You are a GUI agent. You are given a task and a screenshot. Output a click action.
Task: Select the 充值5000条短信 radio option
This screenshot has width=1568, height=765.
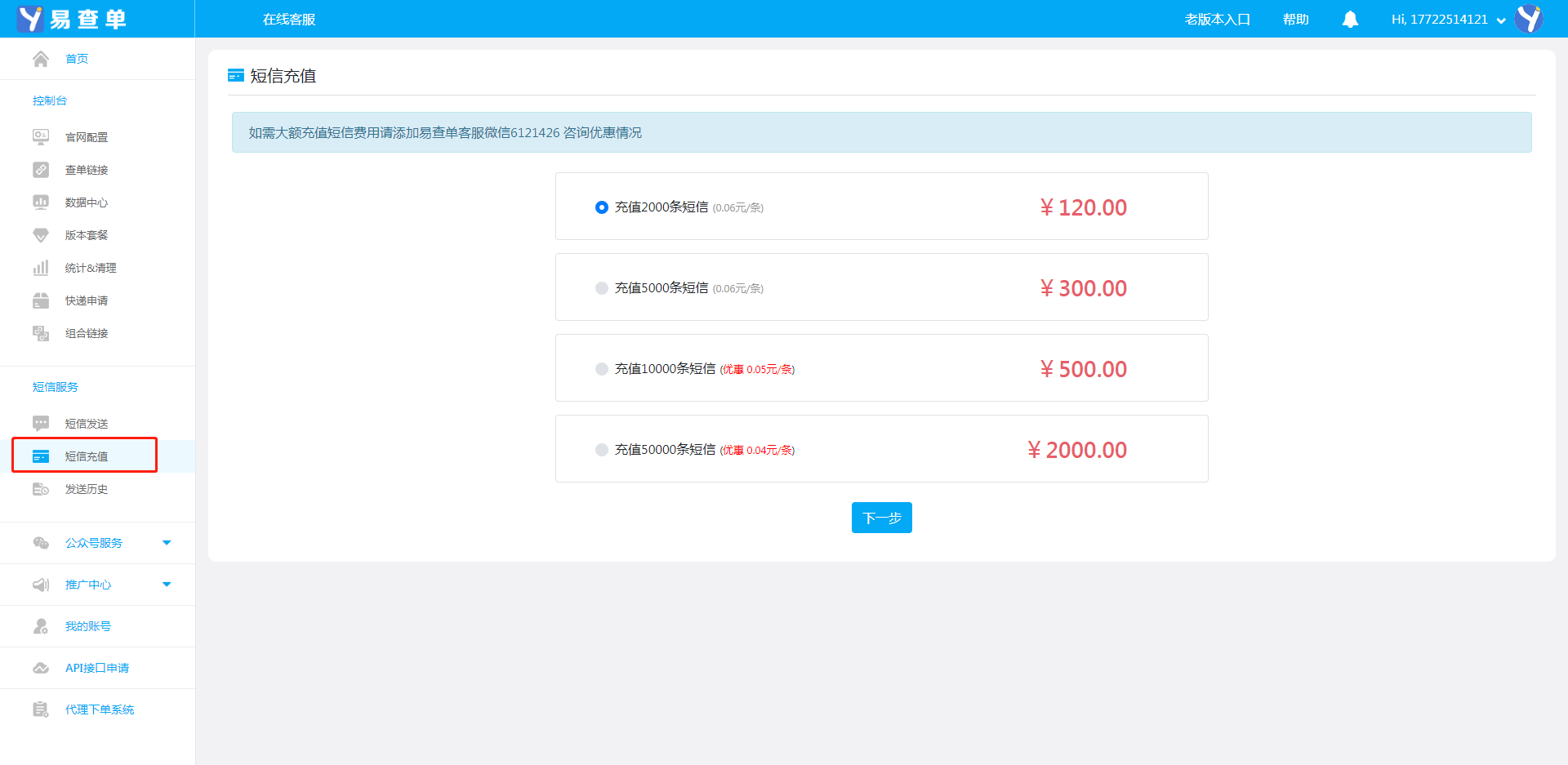coord(602,288)
